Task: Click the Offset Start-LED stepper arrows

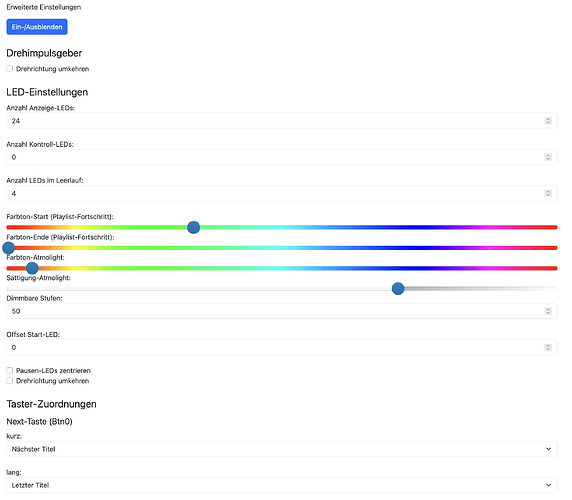Action: pyautogui.click(x=548, y=348)
